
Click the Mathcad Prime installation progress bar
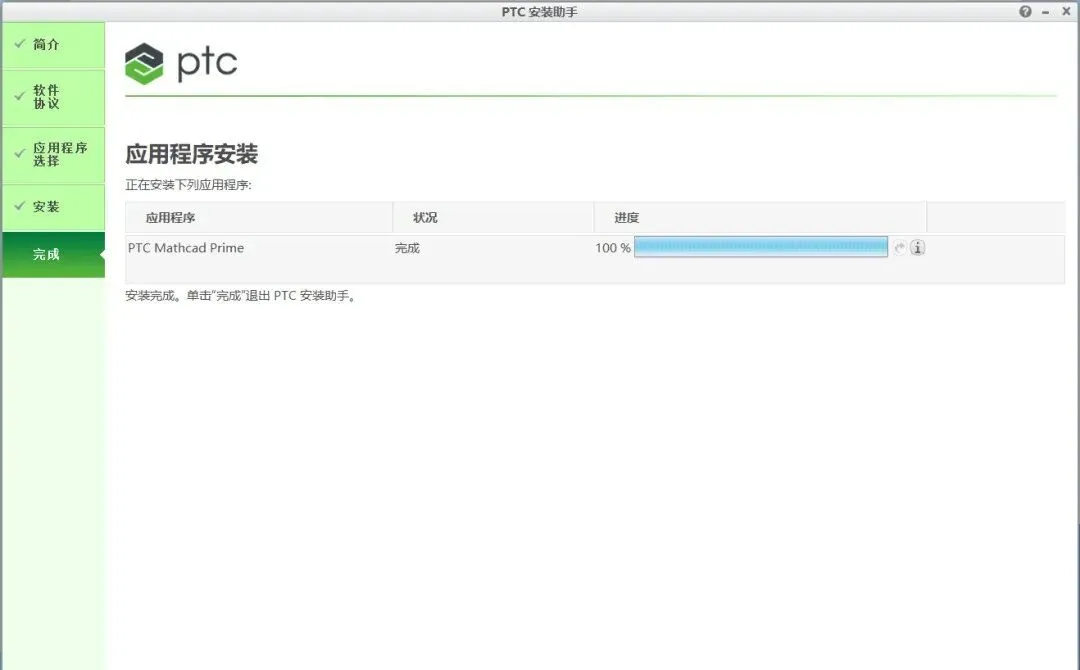(x=760, y=247)
